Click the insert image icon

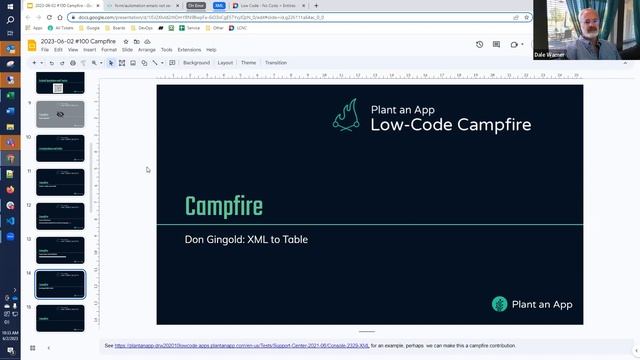pyautogui.click(x=133, y=63)
